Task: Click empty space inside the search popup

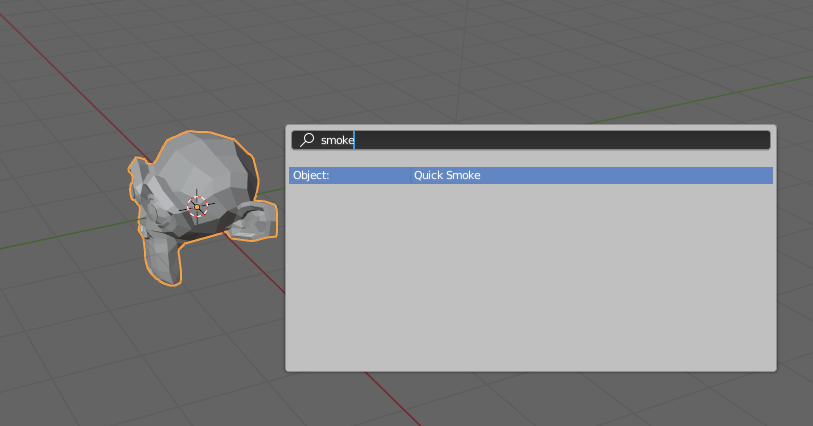Action: [x=530, y=280]
